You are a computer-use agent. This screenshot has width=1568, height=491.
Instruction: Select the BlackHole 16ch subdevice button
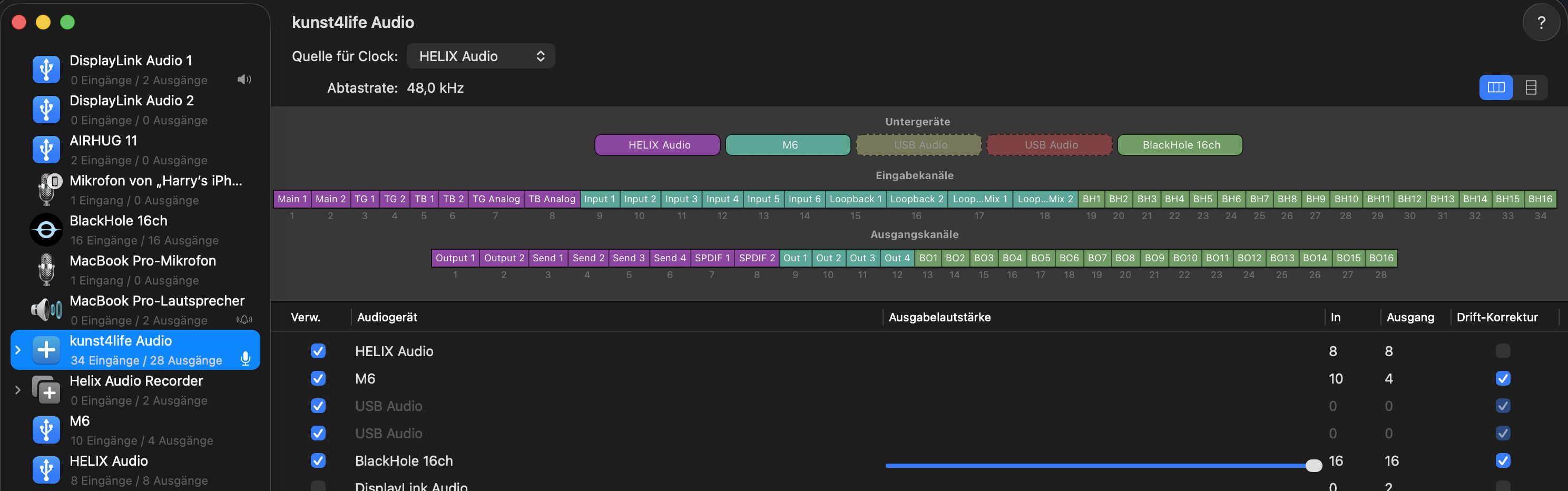point(1180,145)
